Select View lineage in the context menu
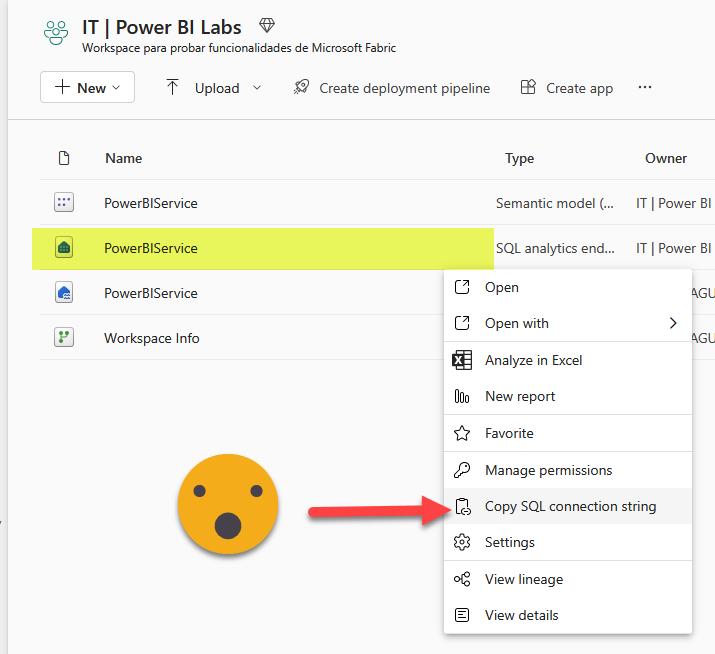Screen dimensions: 715x654 (x=523, y=579)
